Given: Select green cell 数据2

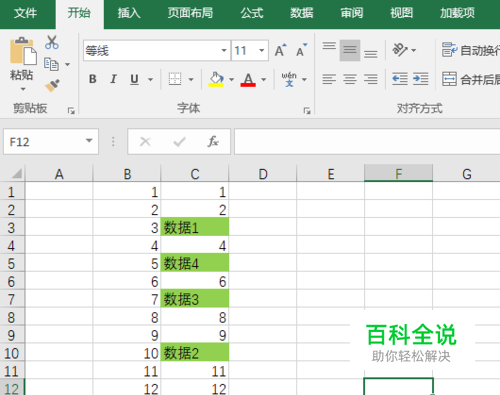Looking at the screenshot, I should 195,353.
